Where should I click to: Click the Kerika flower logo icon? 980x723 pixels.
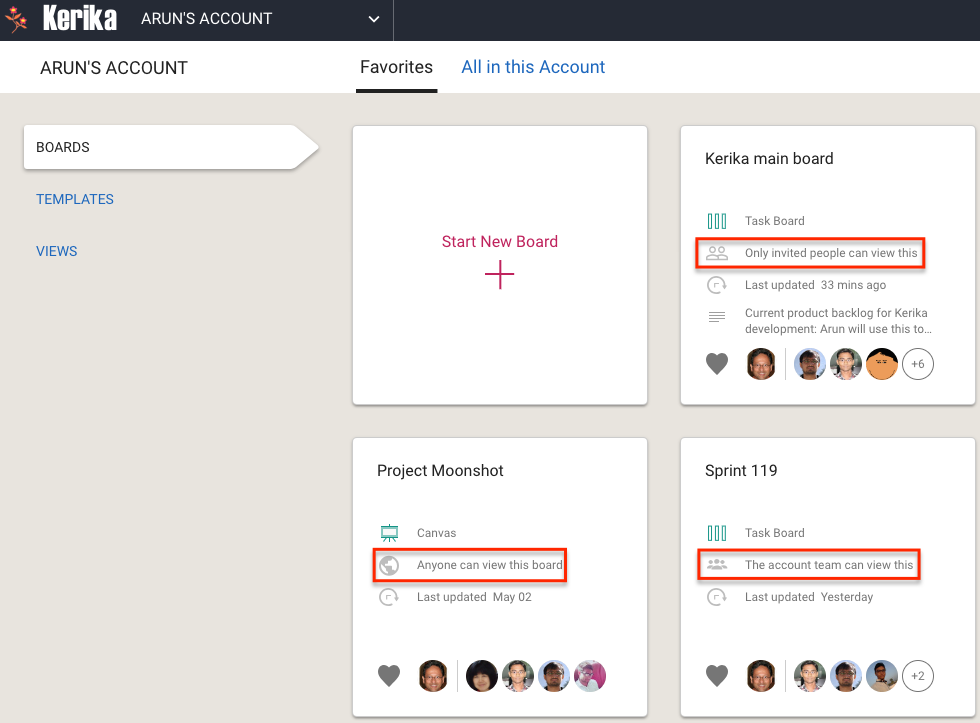click(16, 19)
